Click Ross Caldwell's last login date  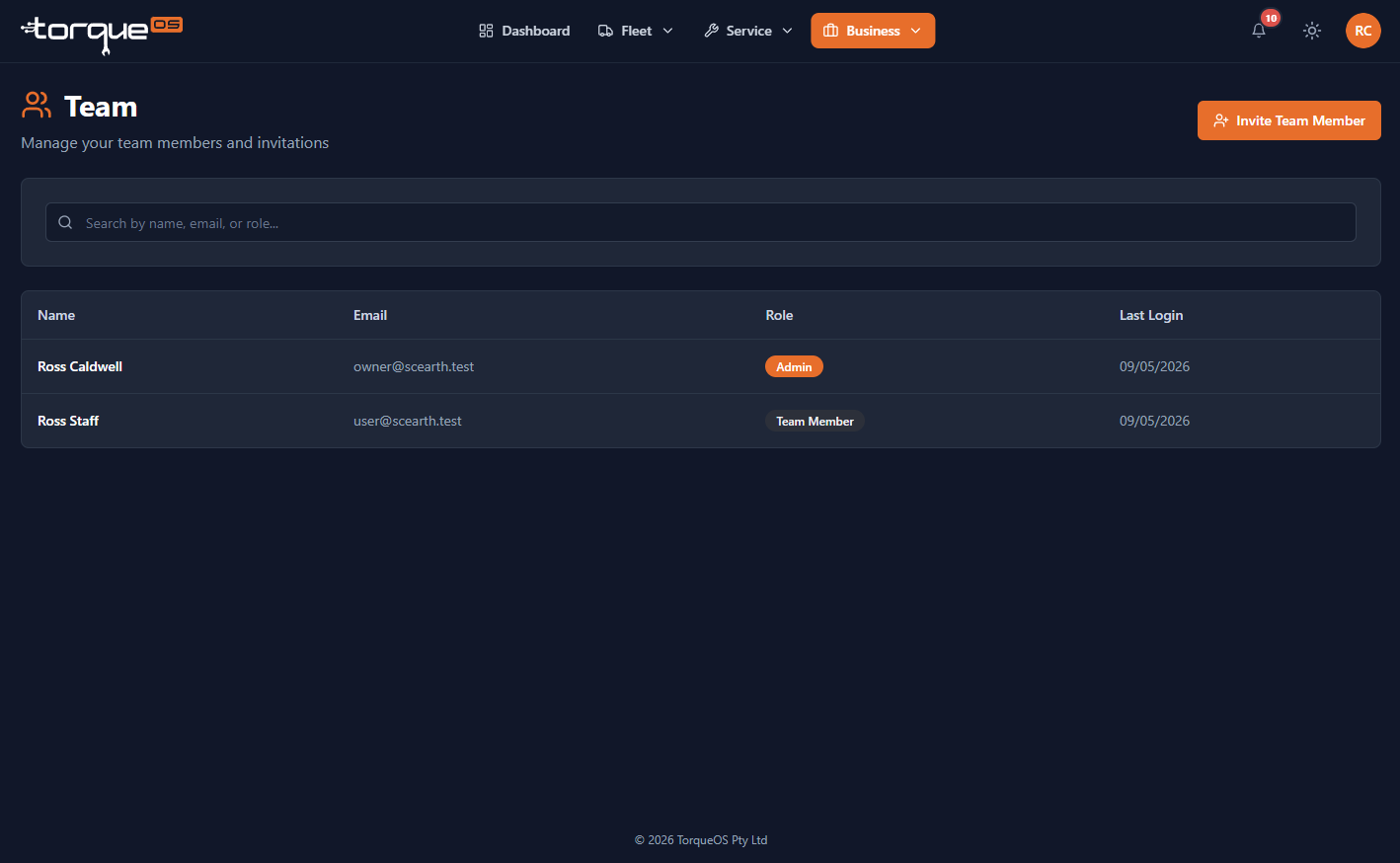(1154, 366)
